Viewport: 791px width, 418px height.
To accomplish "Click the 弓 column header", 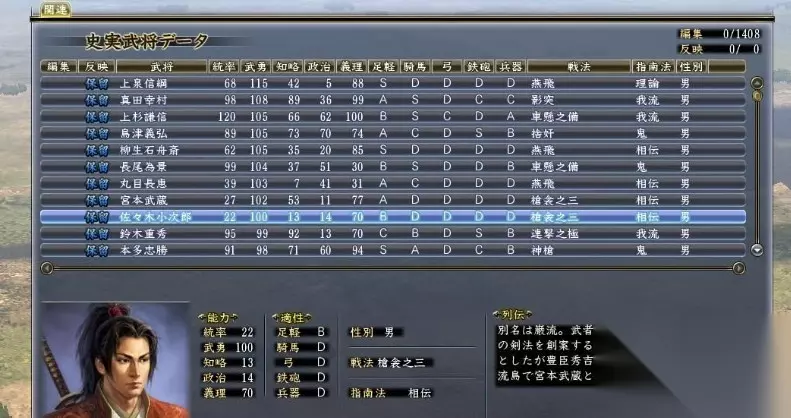I will [x=447, y=67].
